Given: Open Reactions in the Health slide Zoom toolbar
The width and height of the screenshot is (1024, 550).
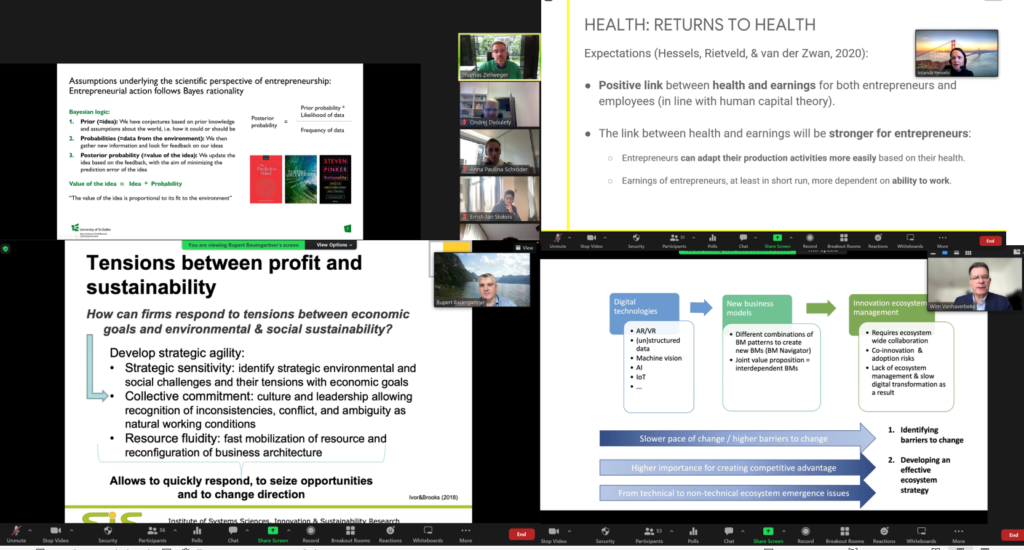Looking at the screenshot, I should (x=878, y=241).
